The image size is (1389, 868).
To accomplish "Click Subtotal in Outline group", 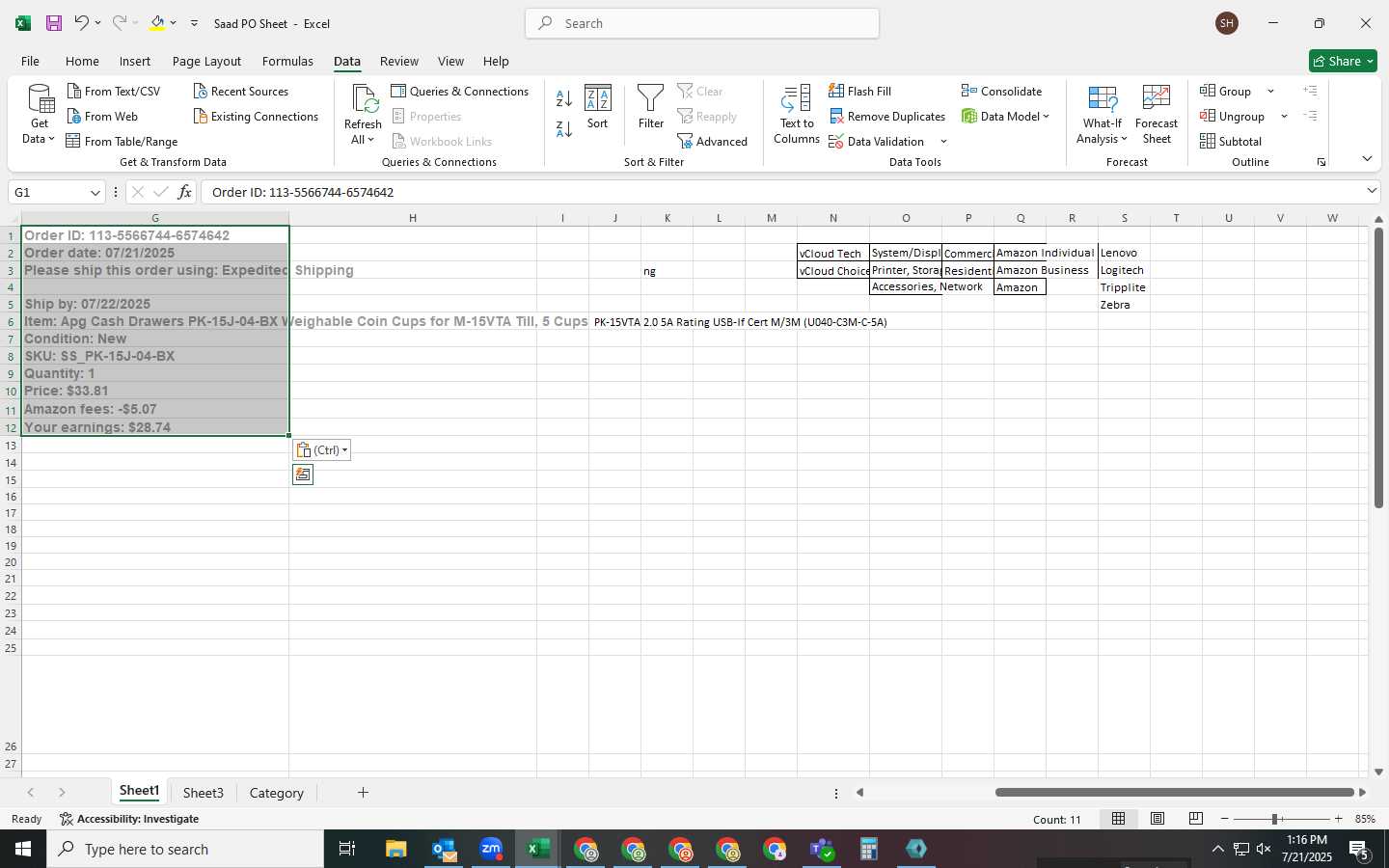I will [x=1231, y=141].
